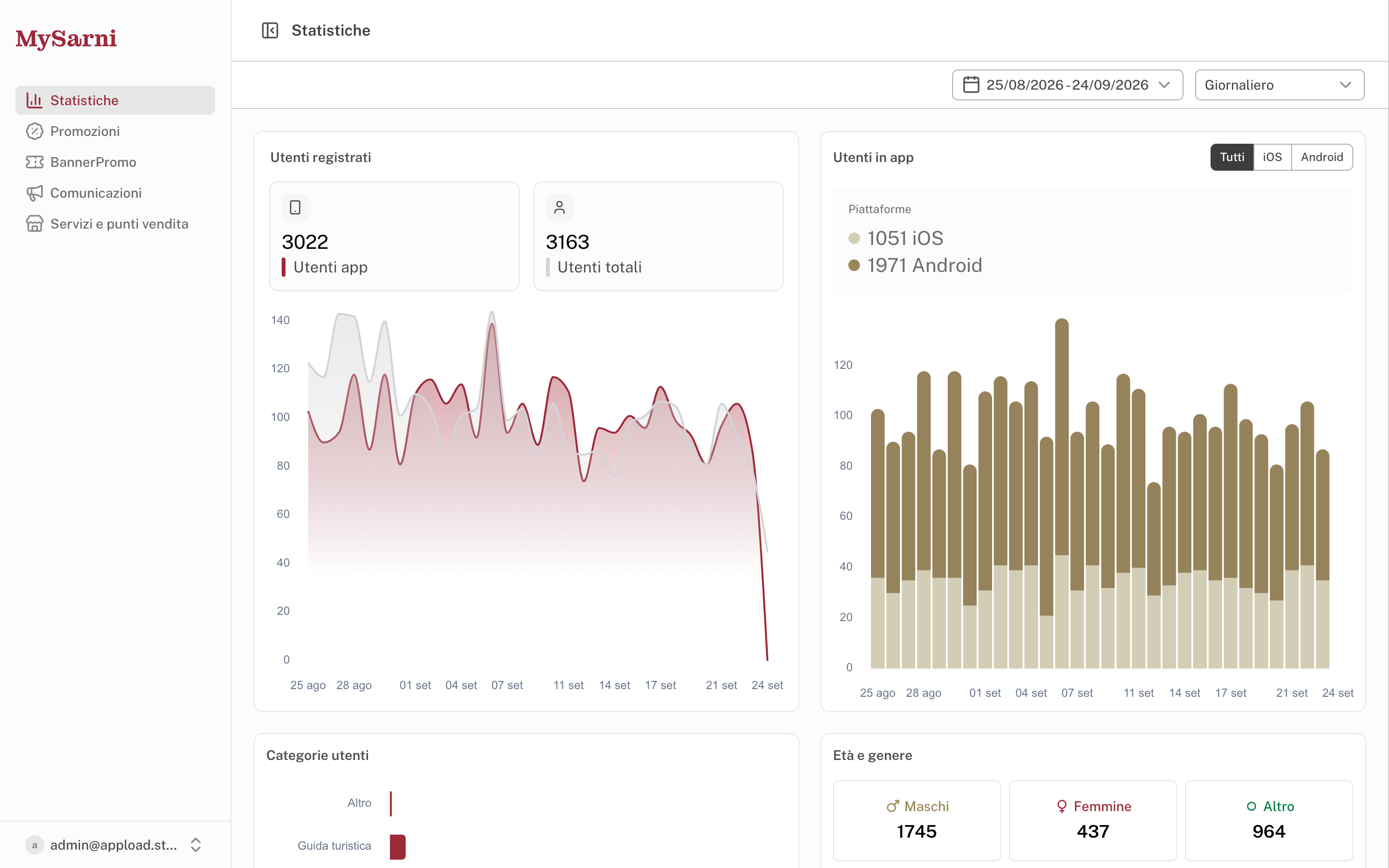Click the tallest bar in Utenti in app chart
Image resolution: width=1389 pixels, height=868 pixels.
point(1062,494)
